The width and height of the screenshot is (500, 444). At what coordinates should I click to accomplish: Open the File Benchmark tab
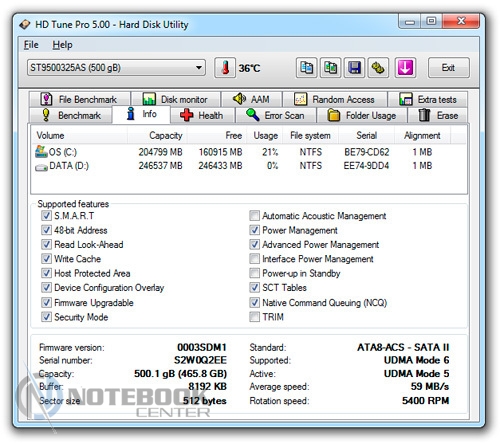pos(80,99)
